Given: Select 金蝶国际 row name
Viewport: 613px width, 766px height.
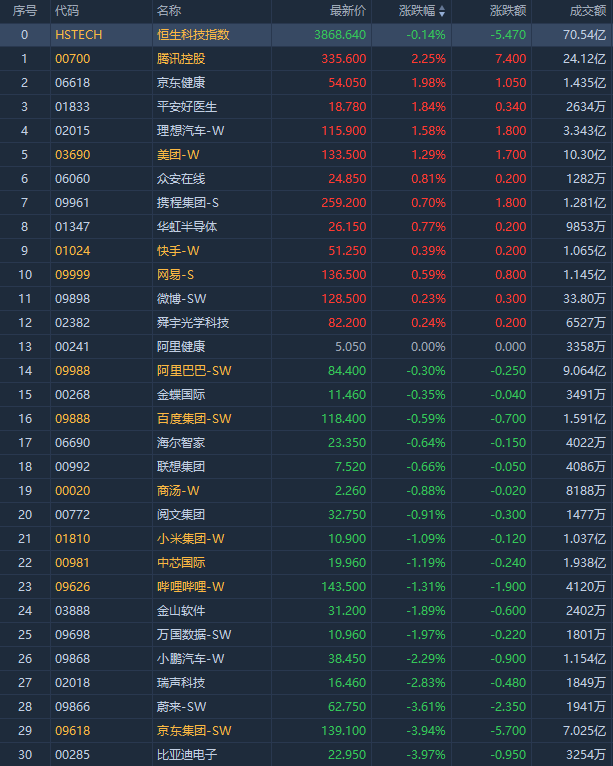Looking at the screenshot, I should (x=181, y=394).
